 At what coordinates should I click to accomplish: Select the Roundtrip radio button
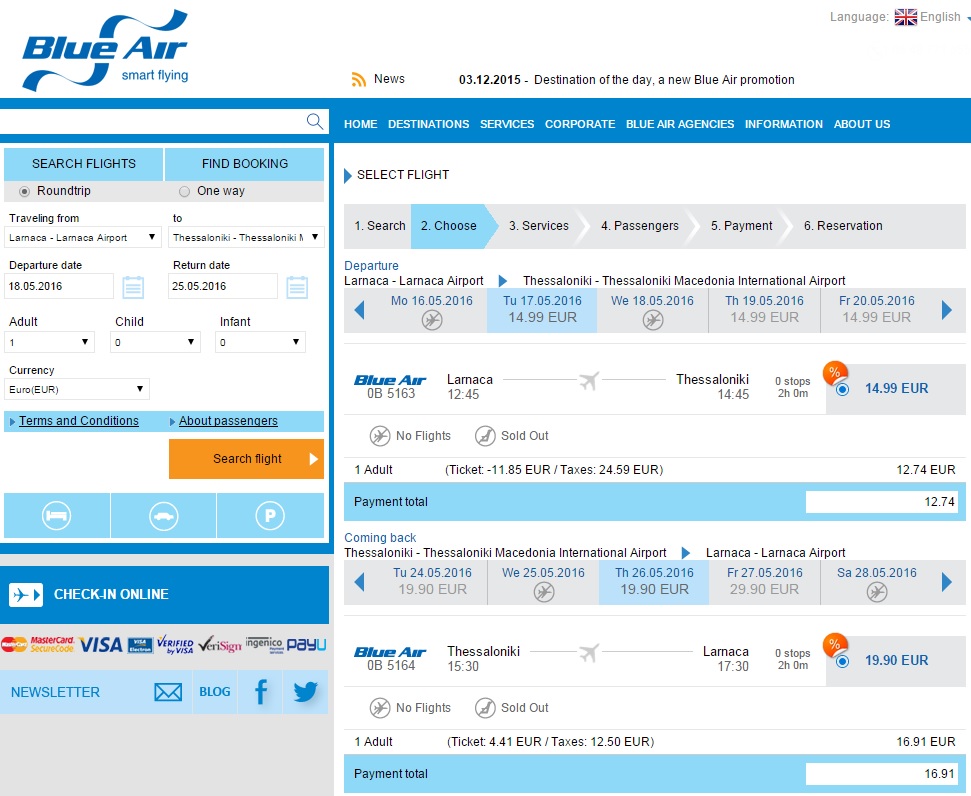[x=24, y=191]
